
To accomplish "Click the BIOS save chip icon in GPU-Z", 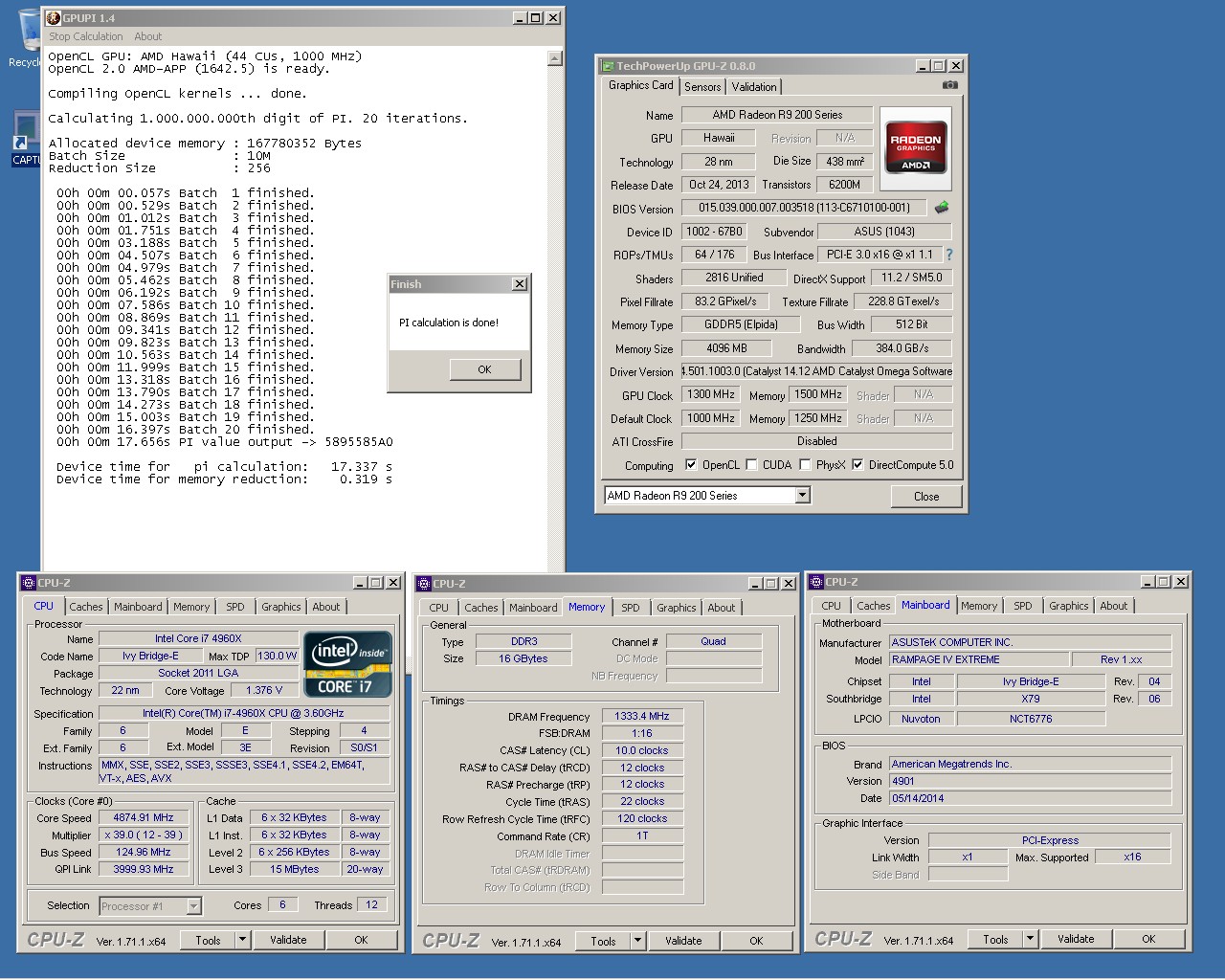I will (942, 208).
